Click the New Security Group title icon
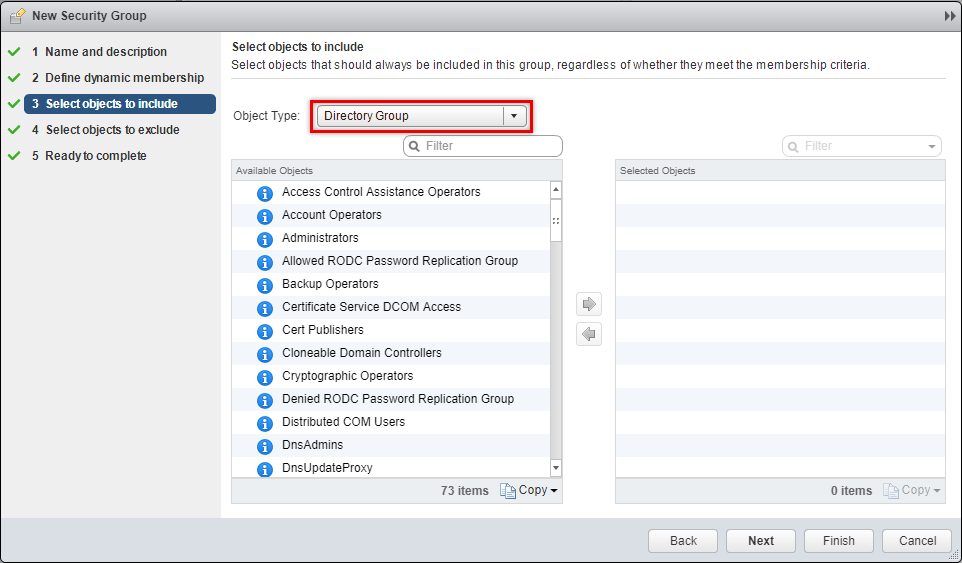Viewport: 962px width, 563px height. (x=17, y=16)
